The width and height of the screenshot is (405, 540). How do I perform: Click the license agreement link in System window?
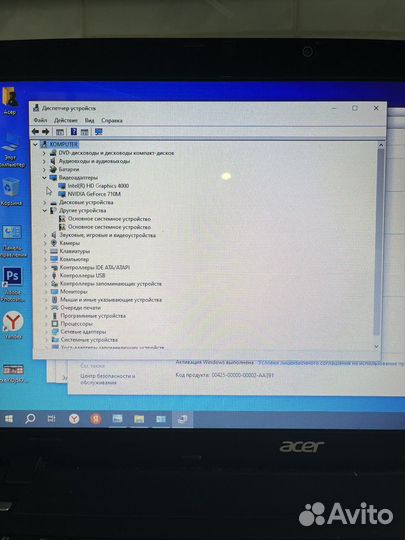(x=332, y=363)
